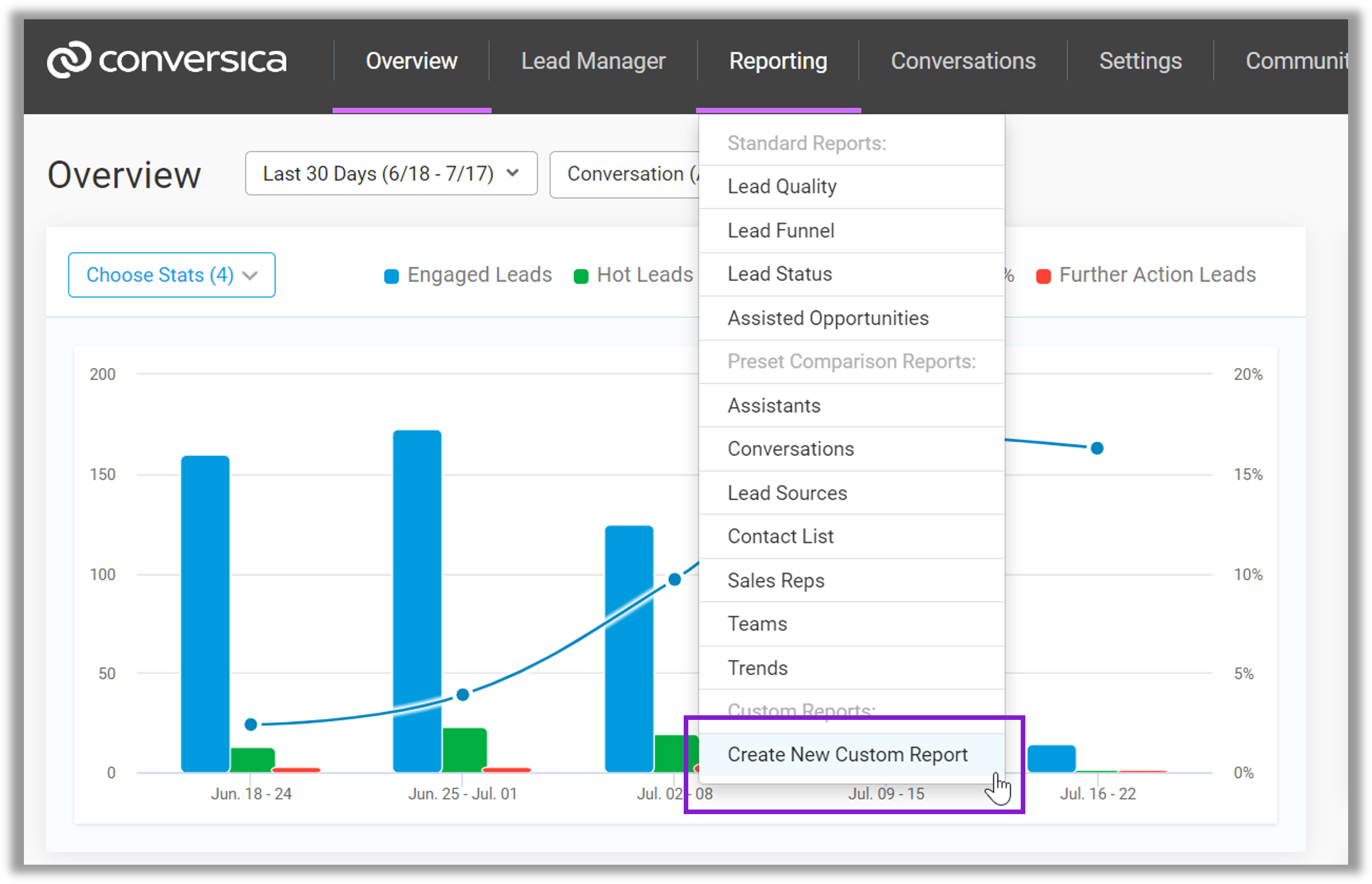Click the Conversica logo

click(166, 60)
